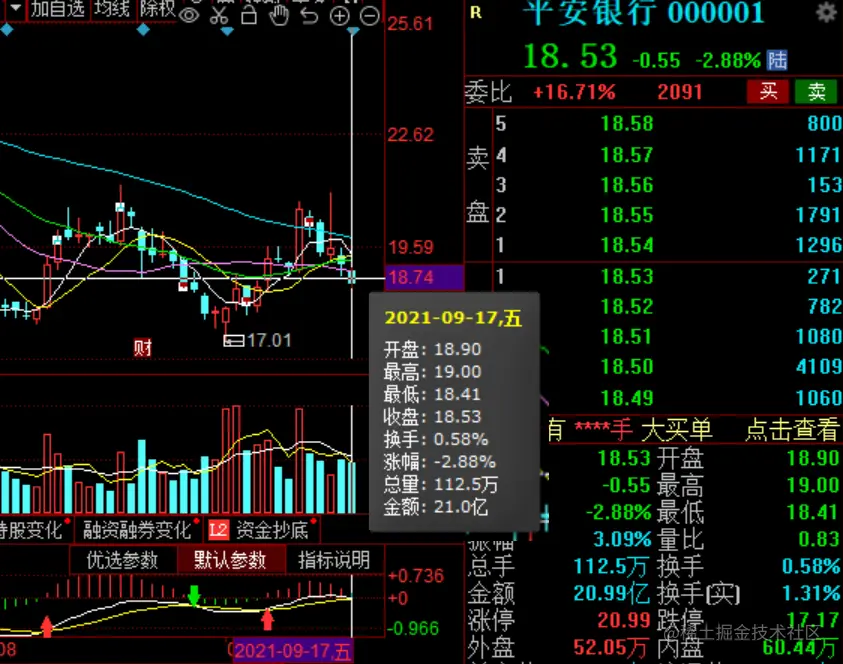Click the 17.01 low price label icon
Image resolution: width=843 pixels, height=664 pixels.
pos(233,340)
